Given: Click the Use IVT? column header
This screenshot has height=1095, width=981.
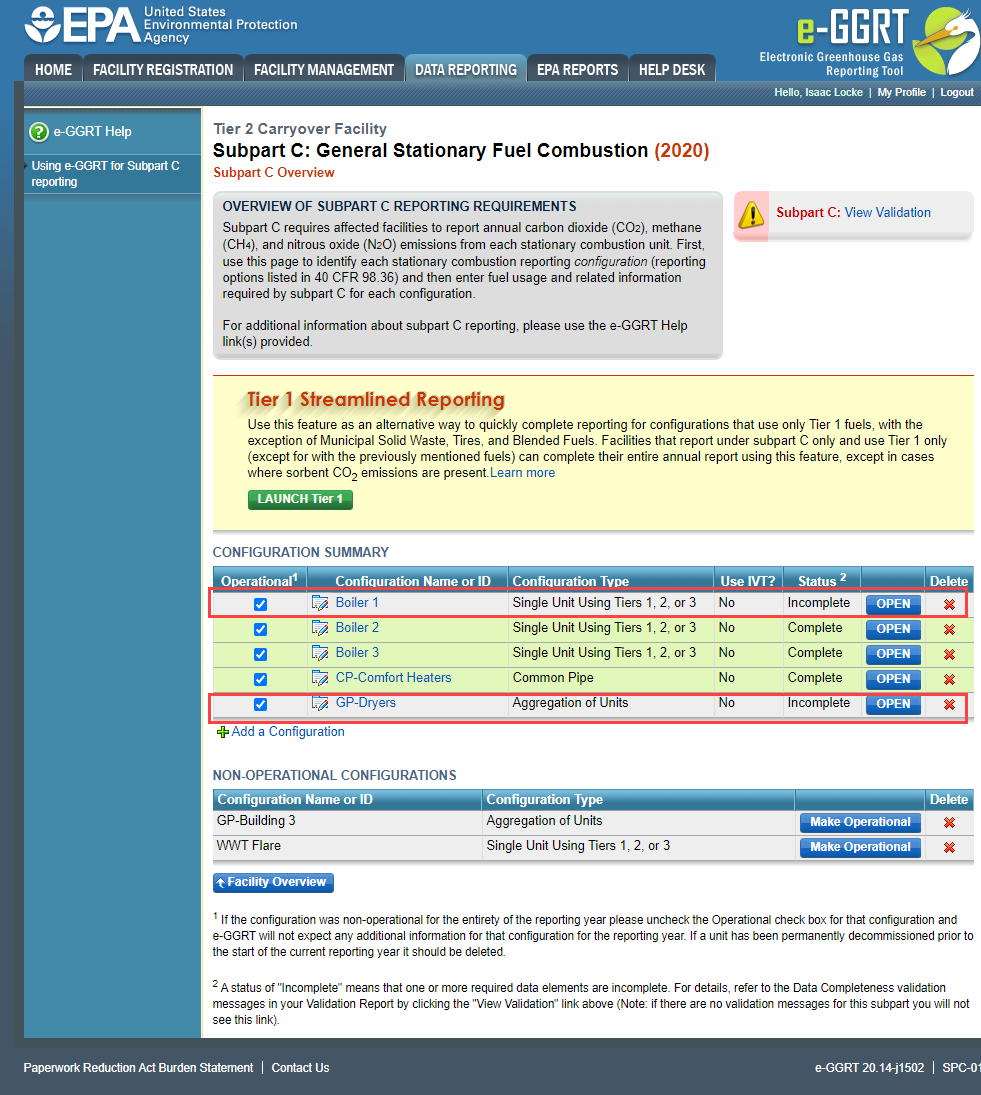Looking at the screenshot, I should tap(748, 581).
